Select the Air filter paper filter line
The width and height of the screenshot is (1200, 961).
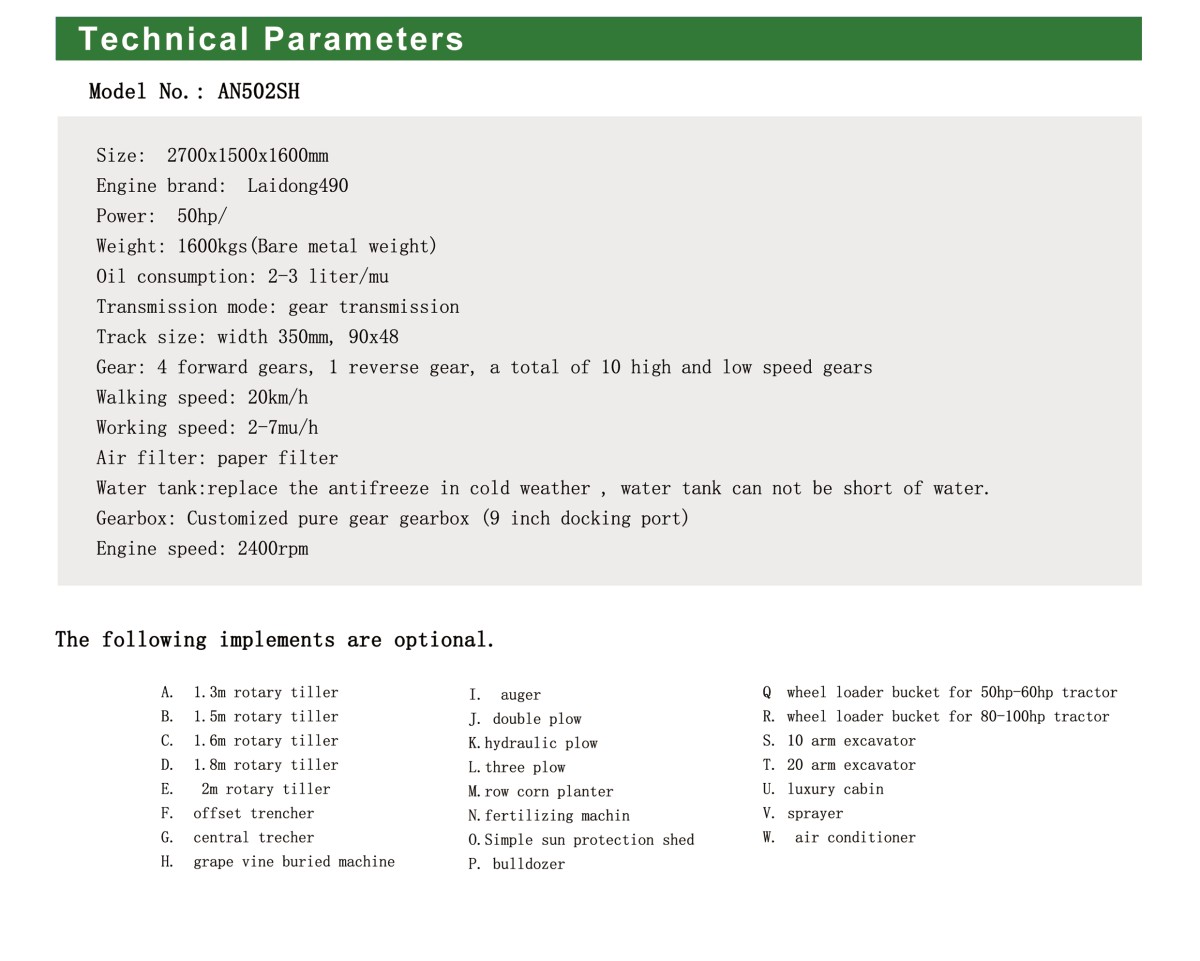coord(217,458)
